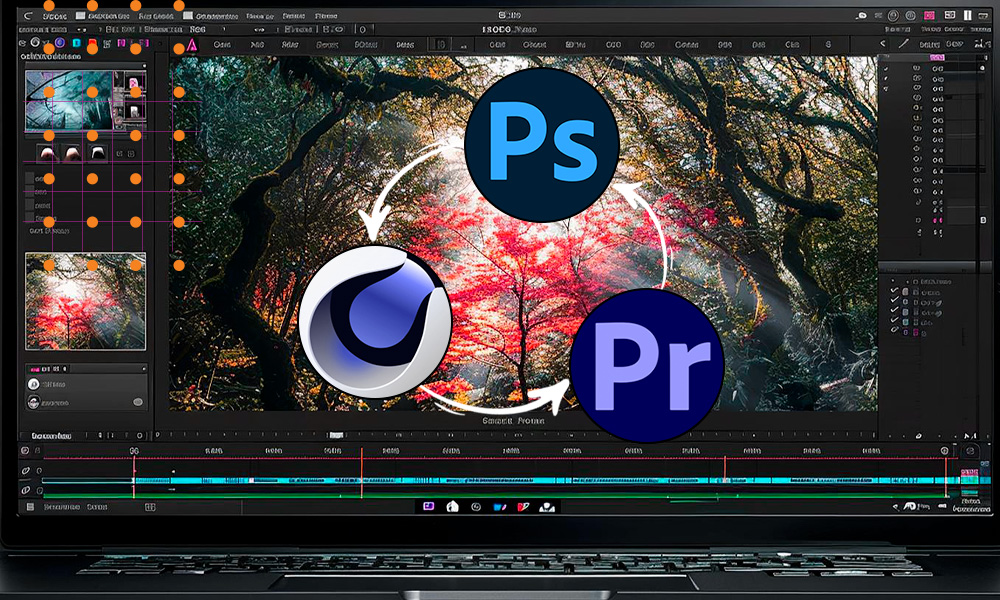The image size is (1000, 600).
Task: Click the cloud icon in the top-right bar
Action: 862,15
